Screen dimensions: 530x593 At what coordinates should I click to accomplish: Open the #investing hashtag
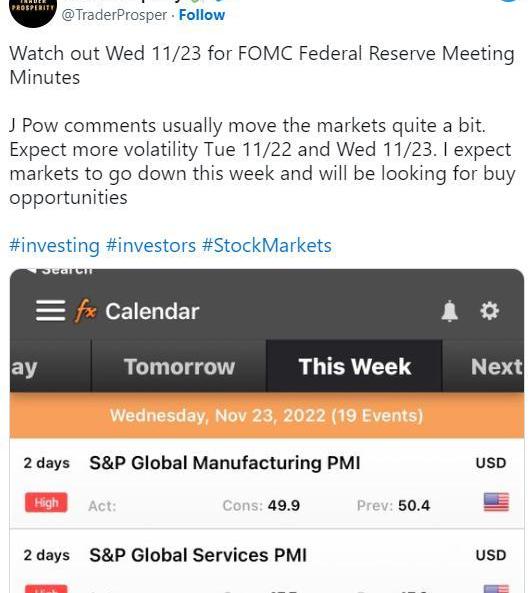54,245
